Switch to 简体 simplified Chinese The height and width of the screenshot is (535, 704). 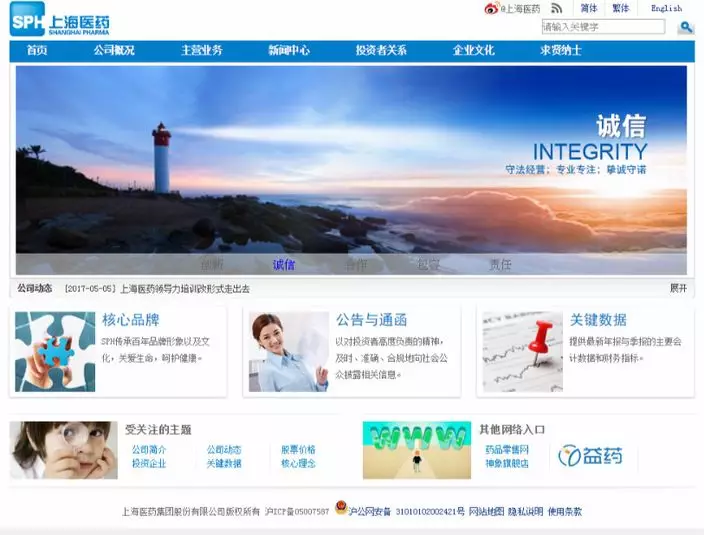(x=589, y=9)
